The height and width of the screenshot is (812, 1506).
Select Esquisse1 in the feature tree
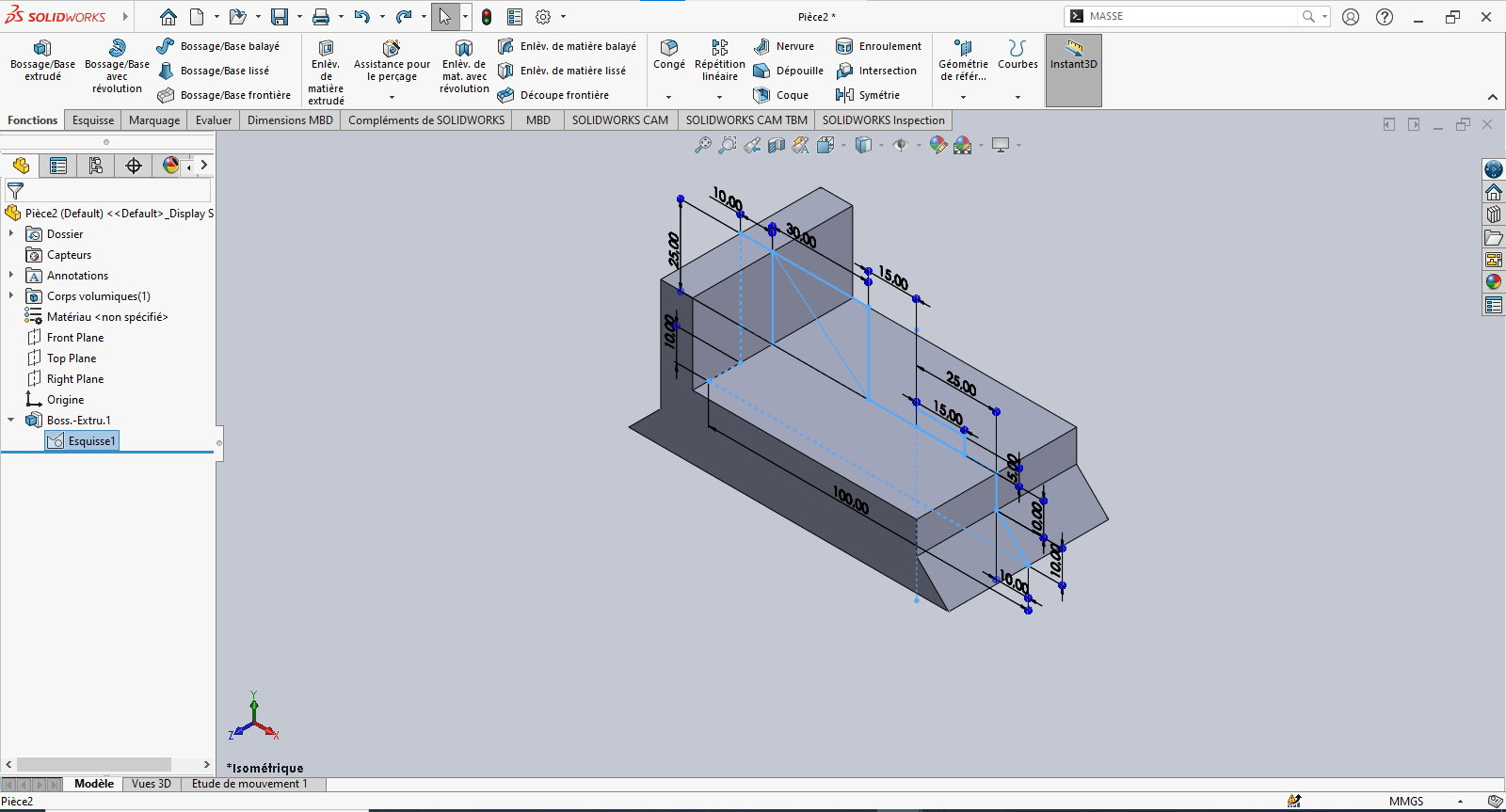(91, 441)
